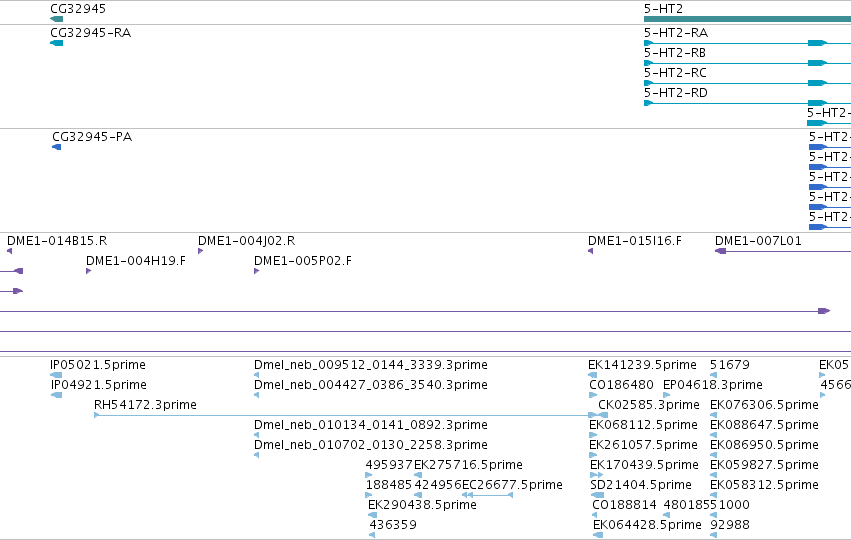The height and width of the screenshot is (540, 851).
Task: Click the CO186480 feature label
Action: [x=621, y=385]
